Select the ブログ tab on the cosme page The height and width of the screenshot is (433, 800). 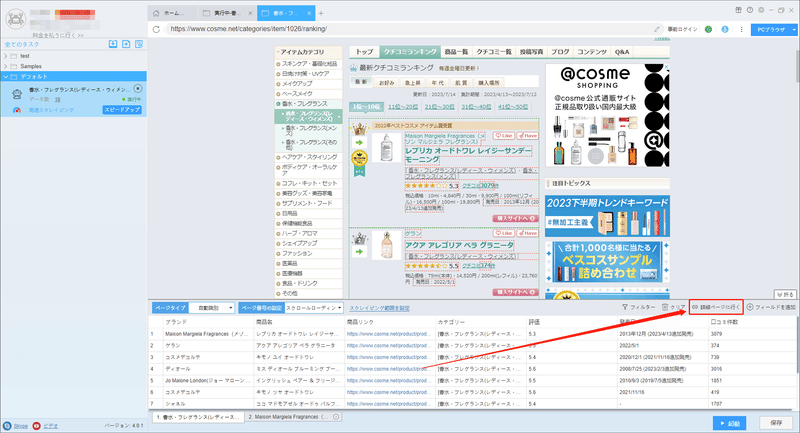click(560, 52)
